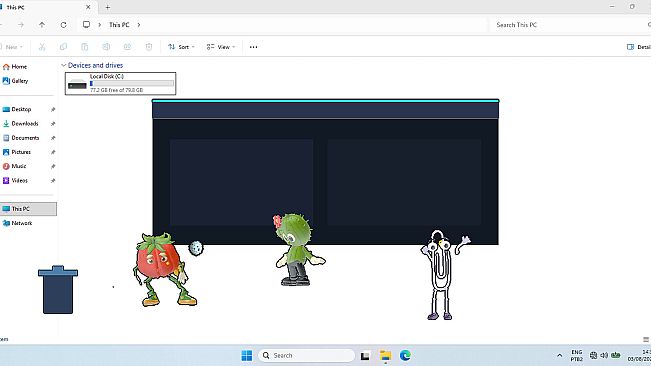
Task: Toggle the Details pane button
Action: click(x=639, y=47)
